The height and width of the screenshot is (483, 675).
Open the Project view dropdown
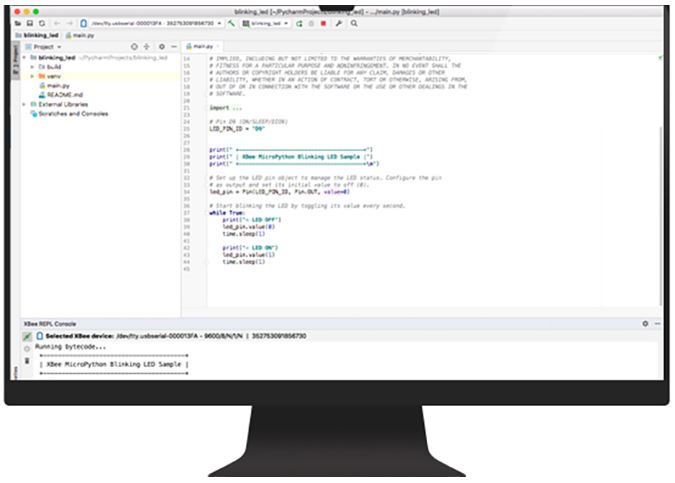click(43, 46)
